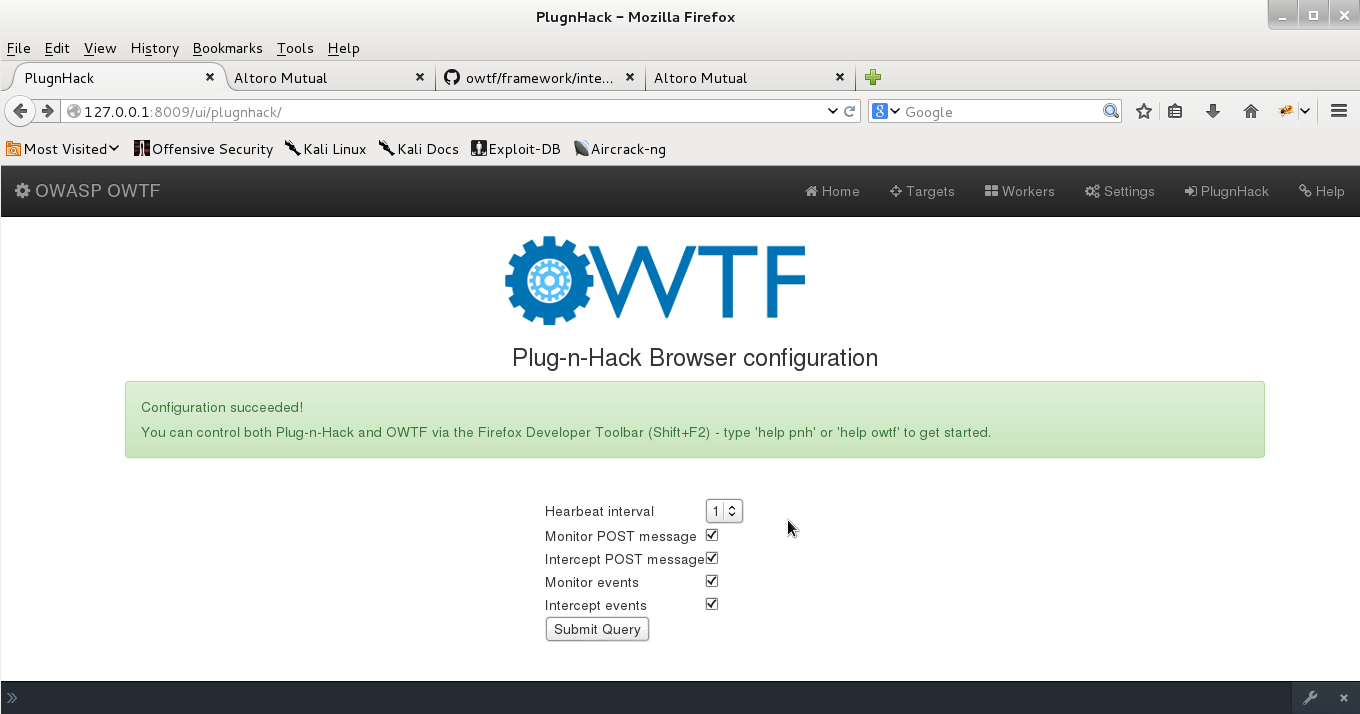Click the Plug-n-Hack toolbar add-on icon
Viewport: 1360px width, 714px height.
(x=1287, y=111)
